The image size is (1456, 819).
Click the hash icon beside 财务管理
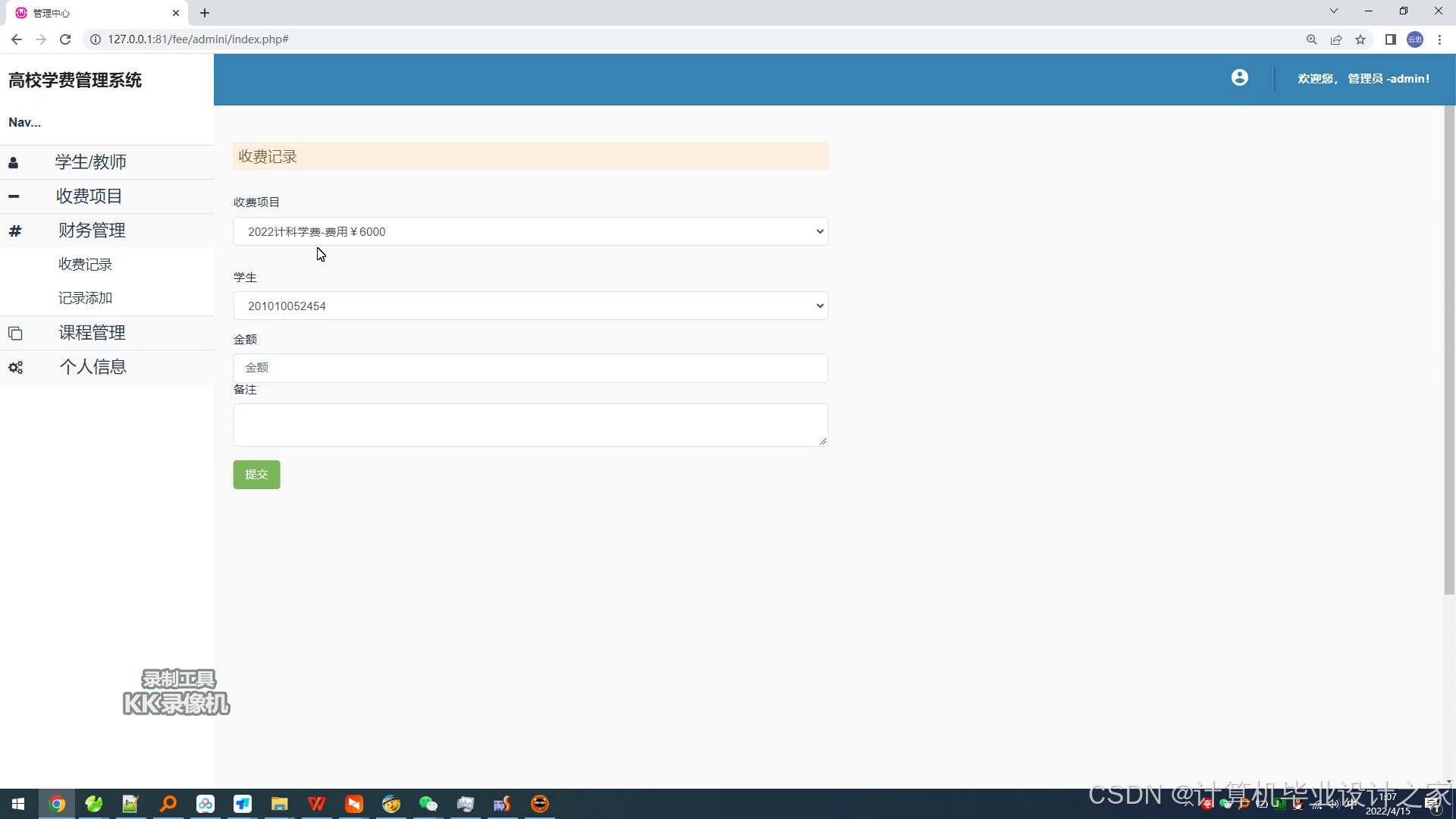14,231
